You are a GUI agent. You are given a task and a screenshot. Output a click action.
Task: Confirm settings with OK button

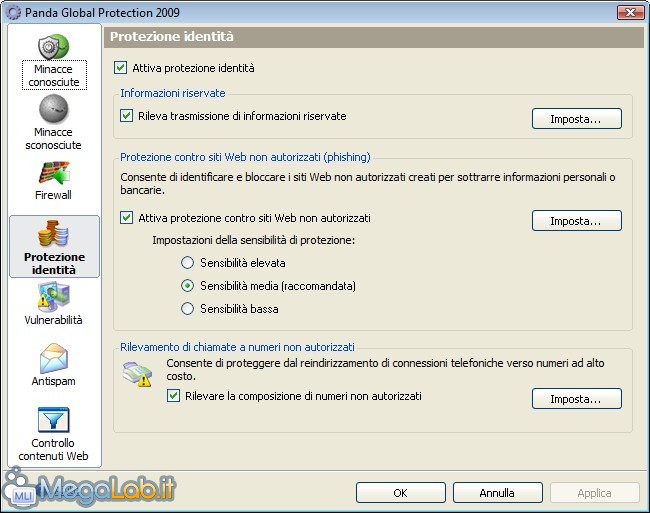[400, 493]
